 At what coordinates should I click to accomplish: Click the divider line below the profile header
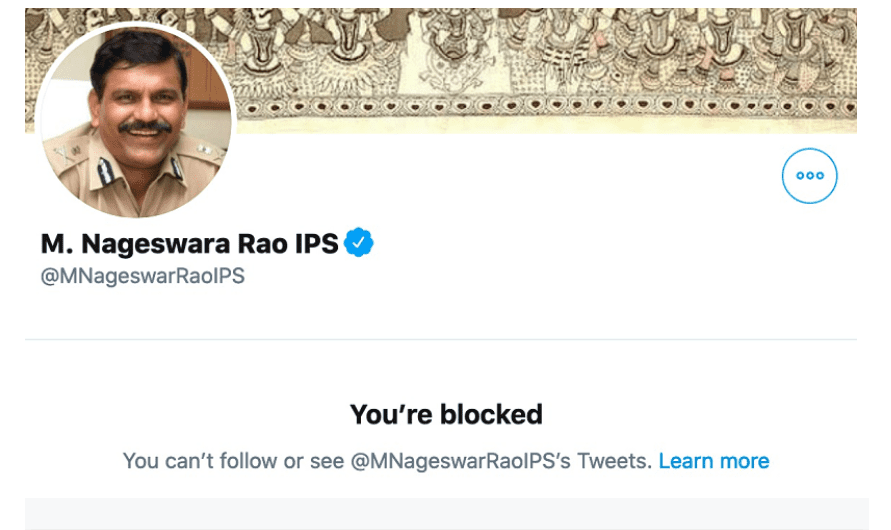441,339
